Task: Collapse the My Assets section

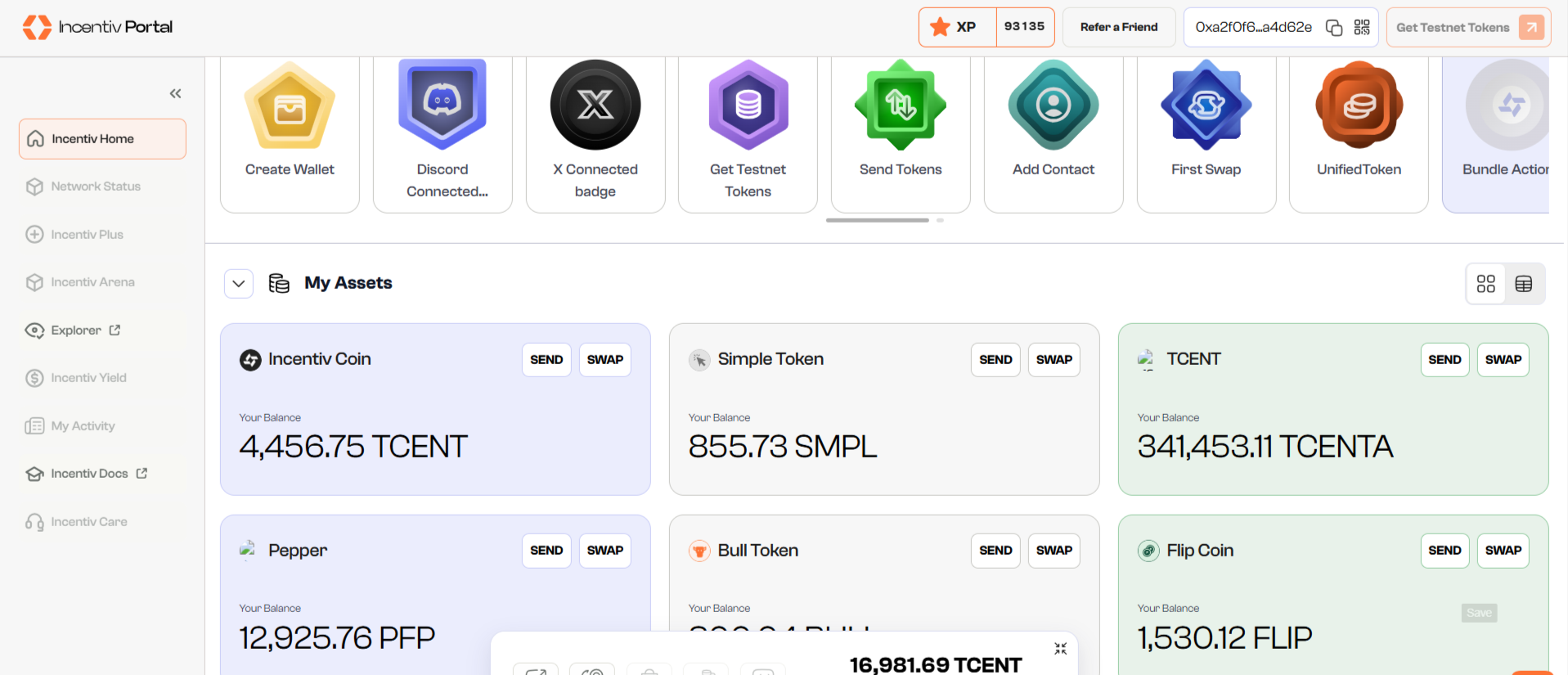Action: click(x=239, y=284)
